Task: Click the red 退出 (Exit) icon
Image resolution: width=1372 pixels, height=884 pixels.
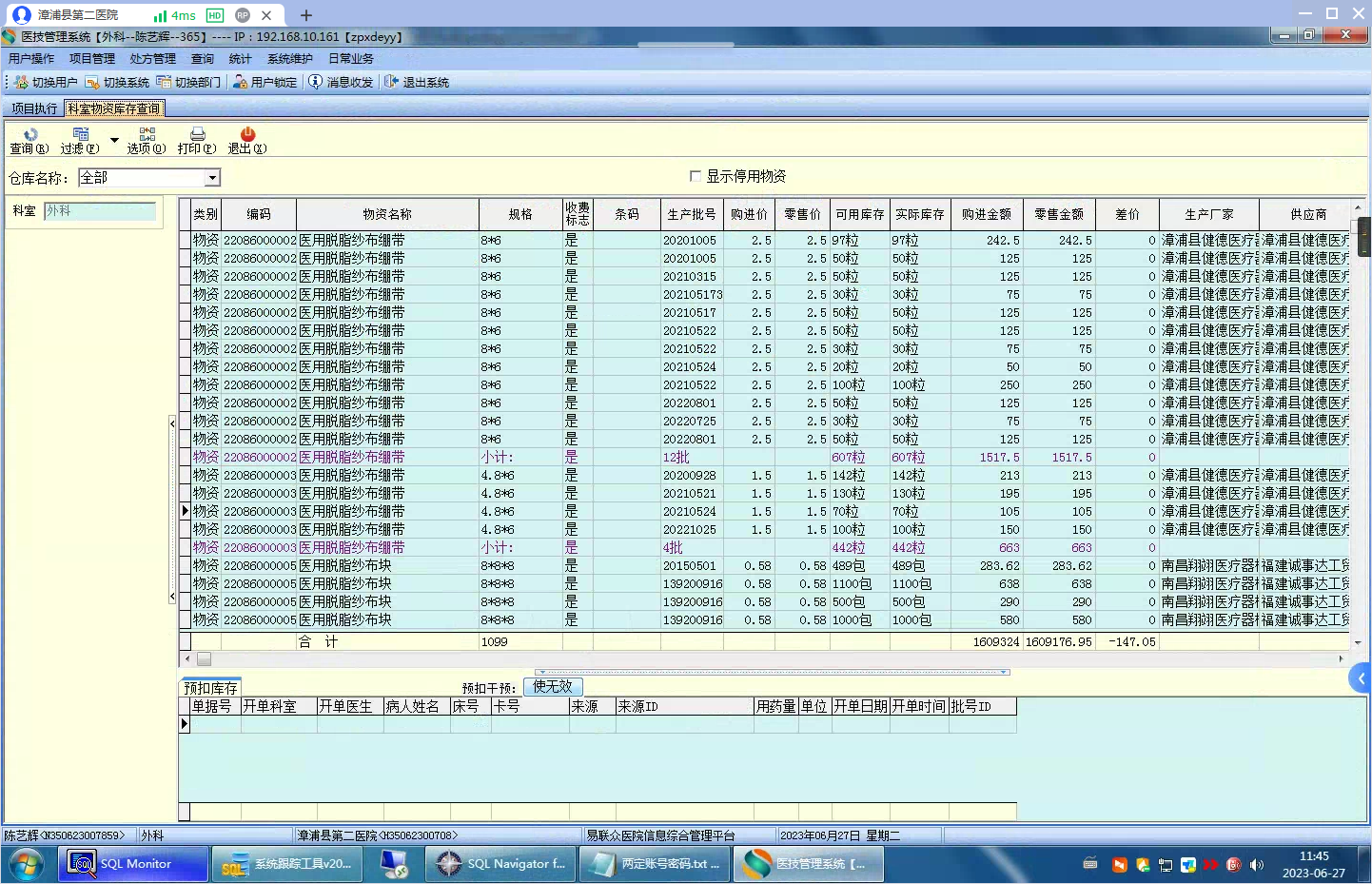Action: pyautogui.click(x=247, y=140)
